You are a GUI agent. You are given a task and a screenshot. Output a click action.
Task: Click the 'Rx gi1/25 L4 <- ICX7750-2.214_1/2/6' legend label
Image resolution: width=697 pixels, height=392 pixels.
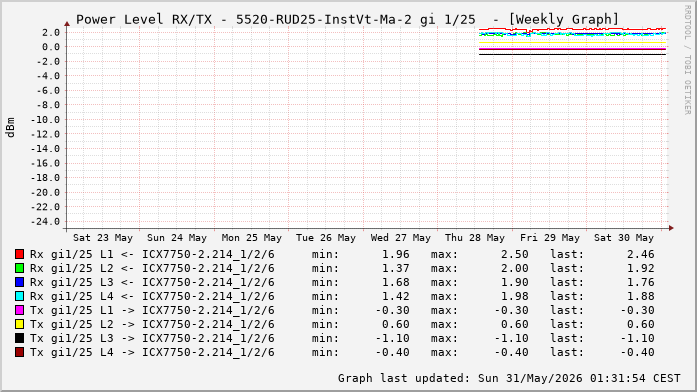click(152, 296)
